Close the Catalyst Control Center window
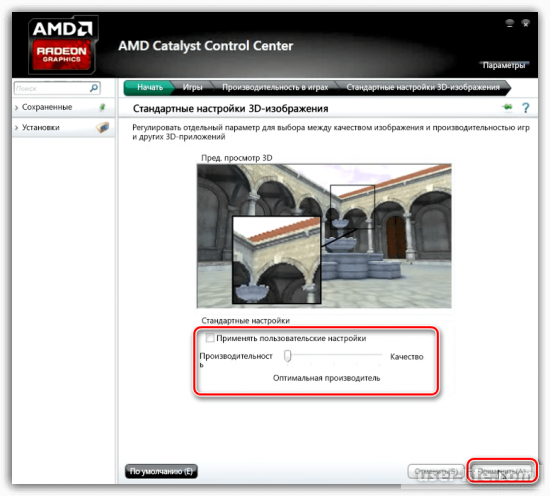This screenshot has width=550, height=496. coord(525,24)
